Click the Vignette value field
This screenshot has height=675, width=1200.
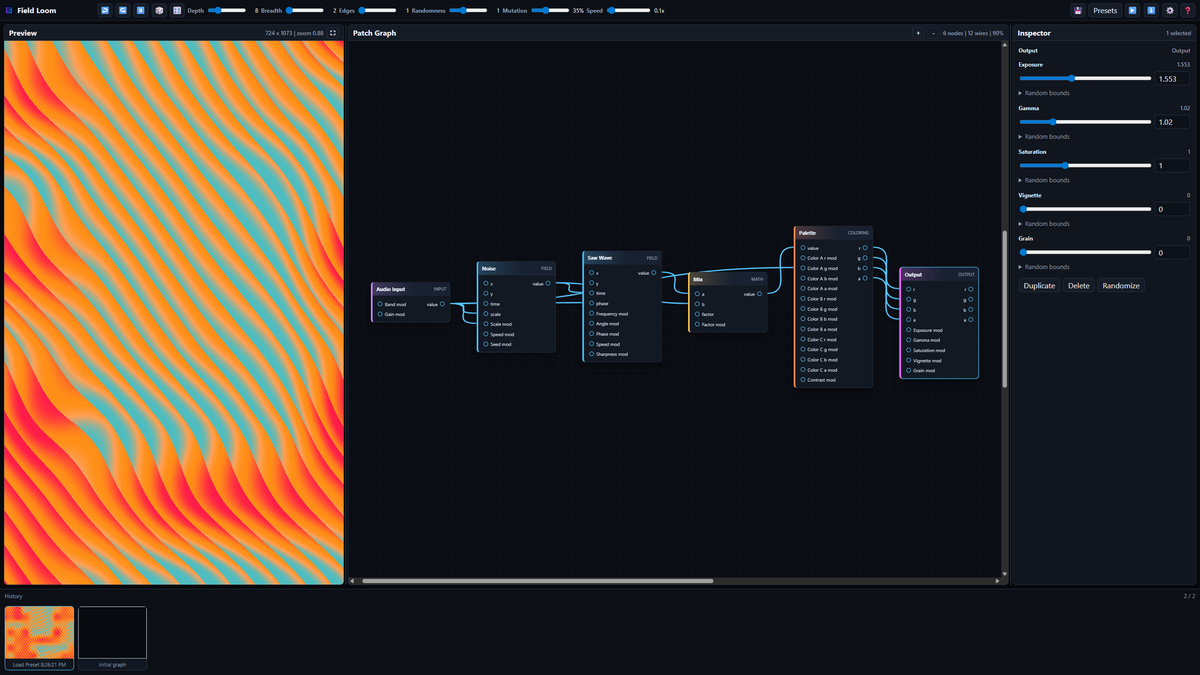[x=1173, y=209]
